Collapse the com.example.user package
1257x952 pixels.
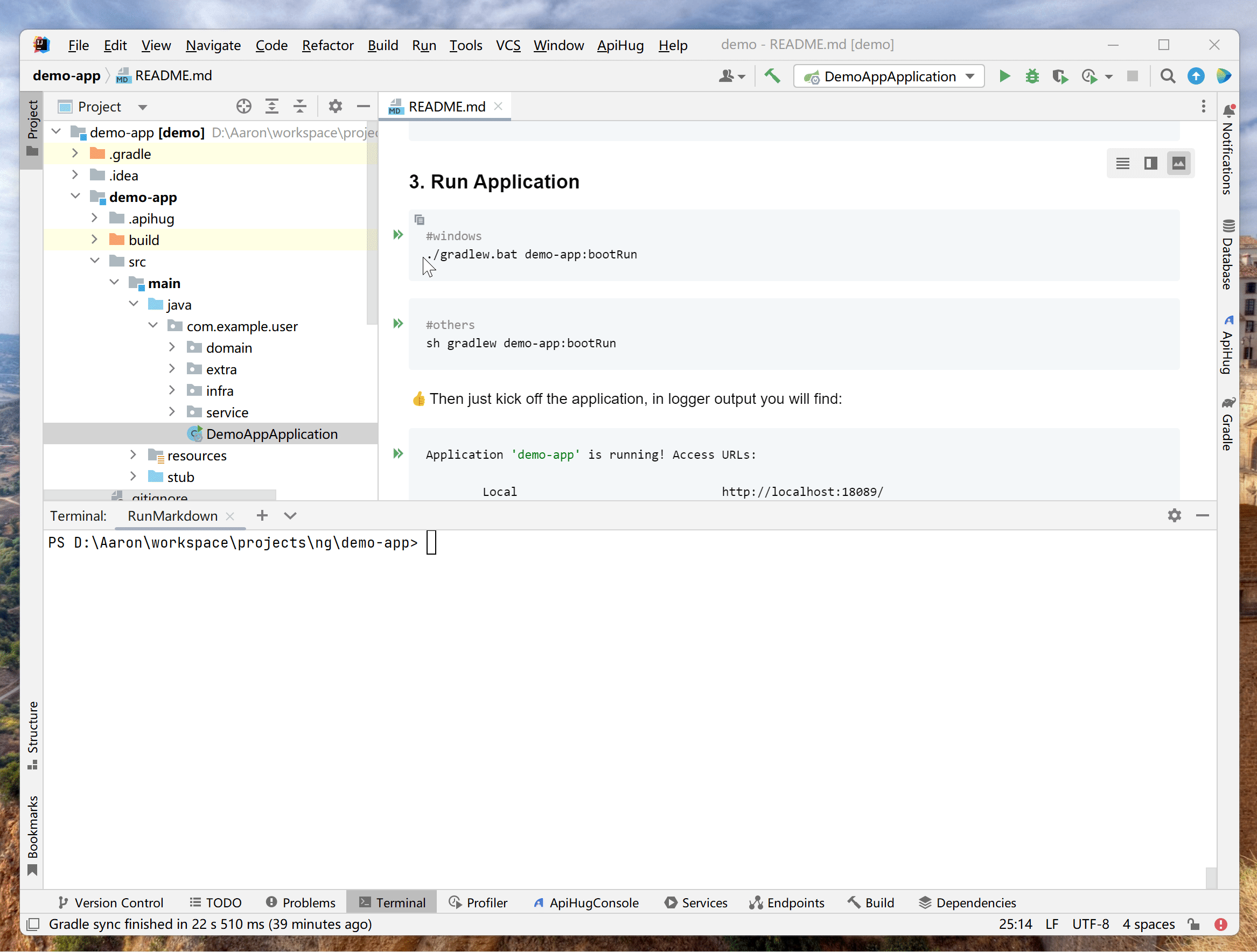(x=153, y=326)
